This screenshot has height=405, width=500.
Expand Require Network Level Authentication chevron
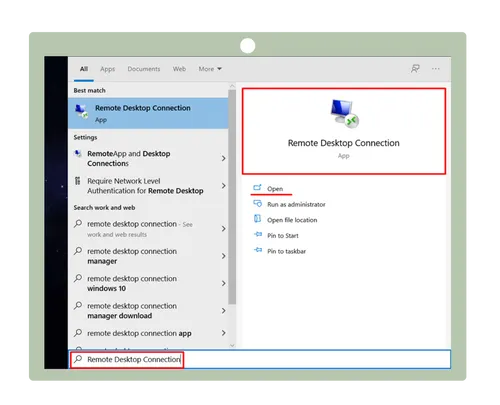[x=223, y=186]
